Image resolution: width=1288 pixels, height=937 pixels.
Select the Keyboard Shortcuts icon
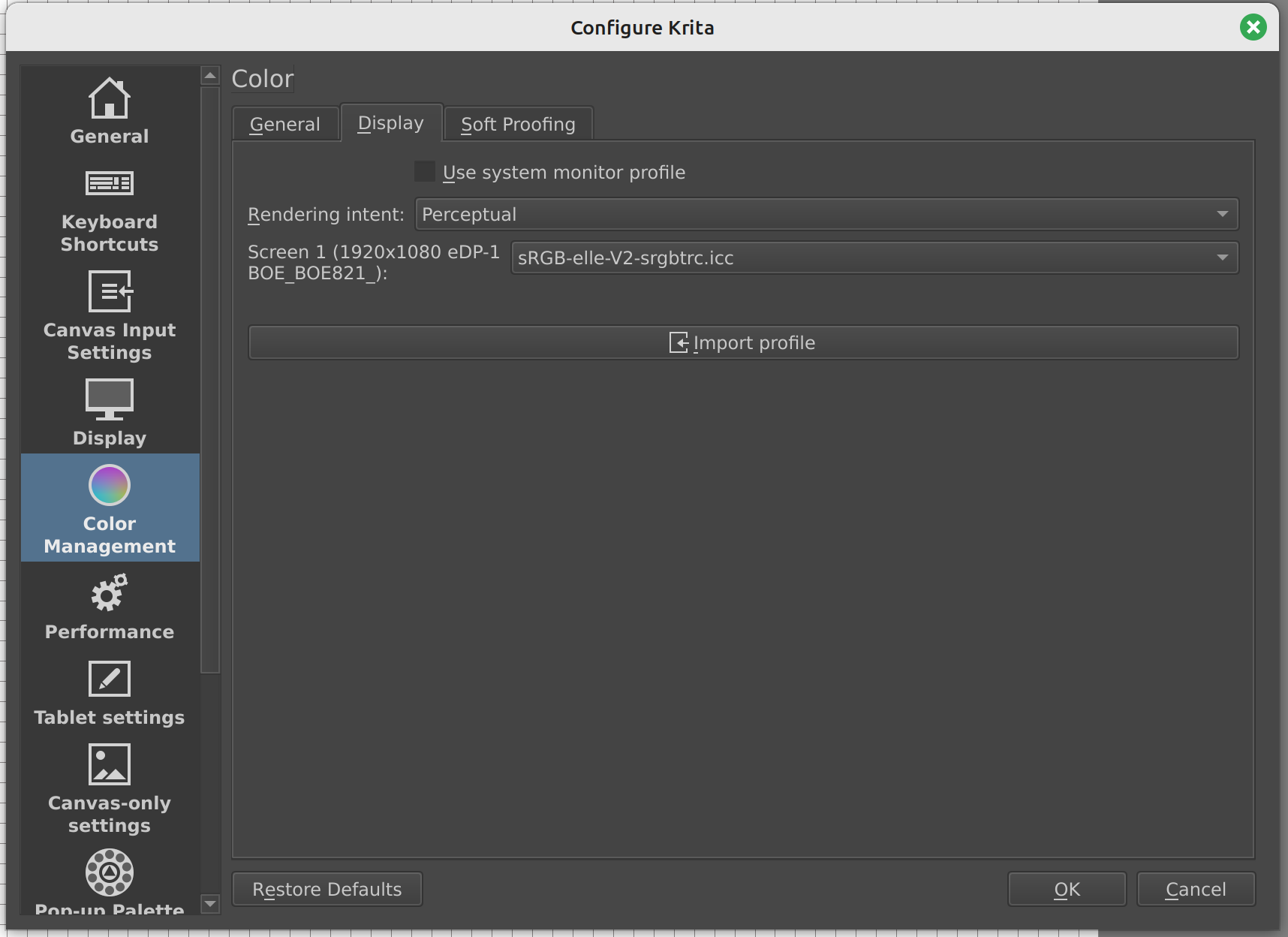pyautogui.click(x=110, y=184)
